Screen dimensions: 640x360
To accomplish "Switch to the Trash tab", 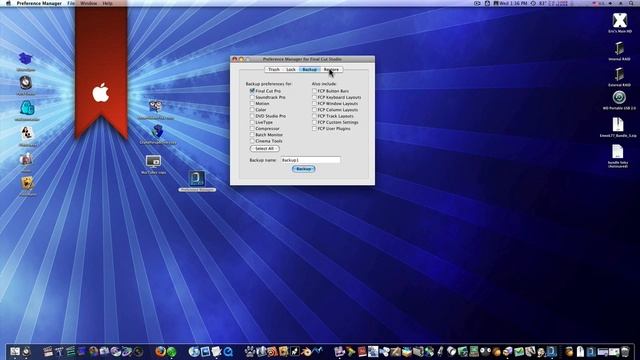I will click(x=274, y=69).
